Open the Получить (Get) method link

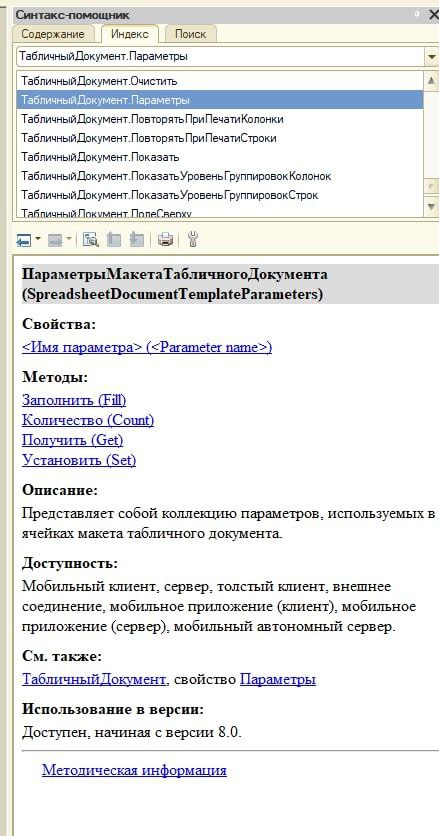(73, 440)
